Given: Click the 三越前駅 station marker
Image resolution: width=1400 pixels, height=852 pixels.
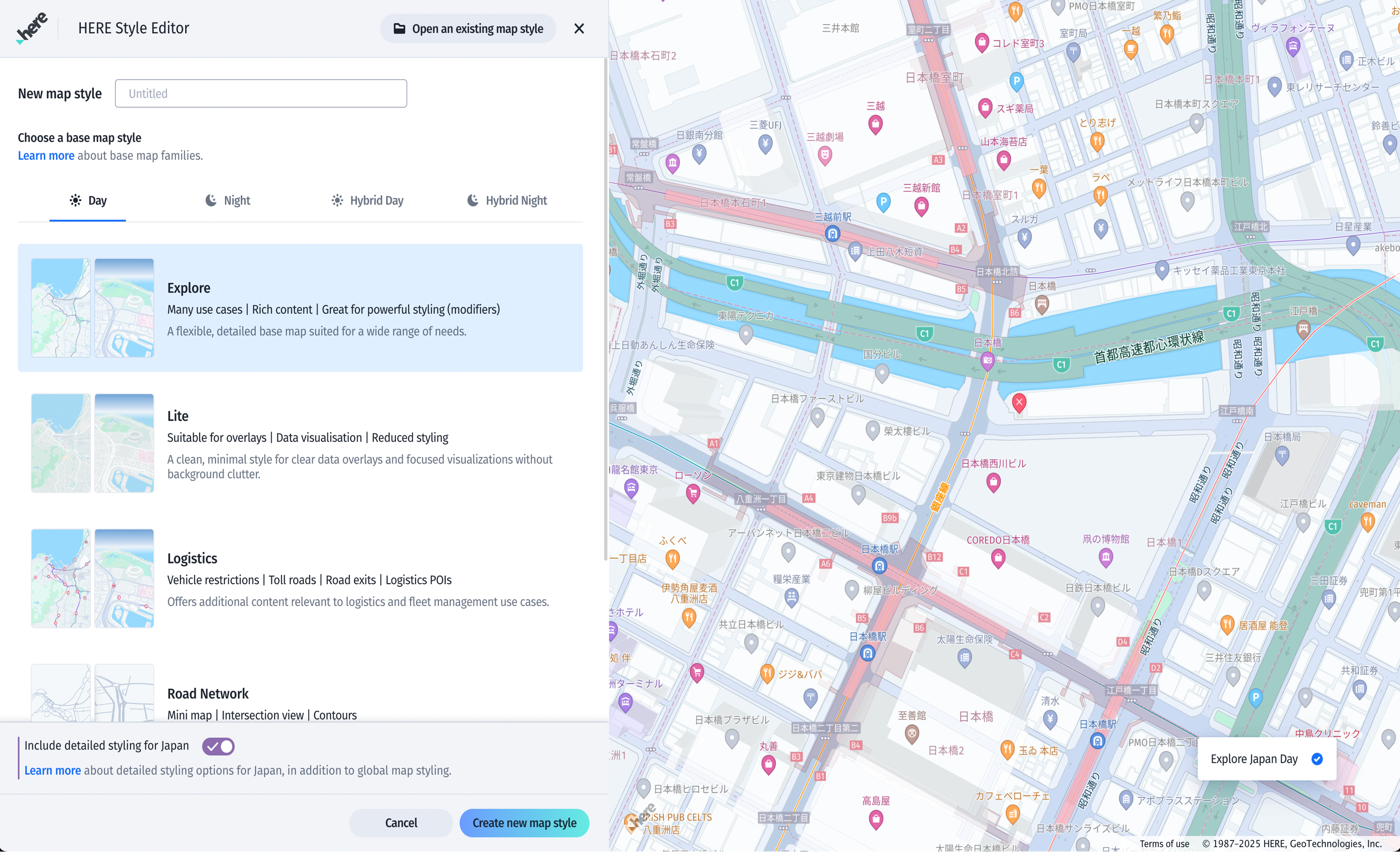Looking at the screenshot, I should [x=833, y=233].
